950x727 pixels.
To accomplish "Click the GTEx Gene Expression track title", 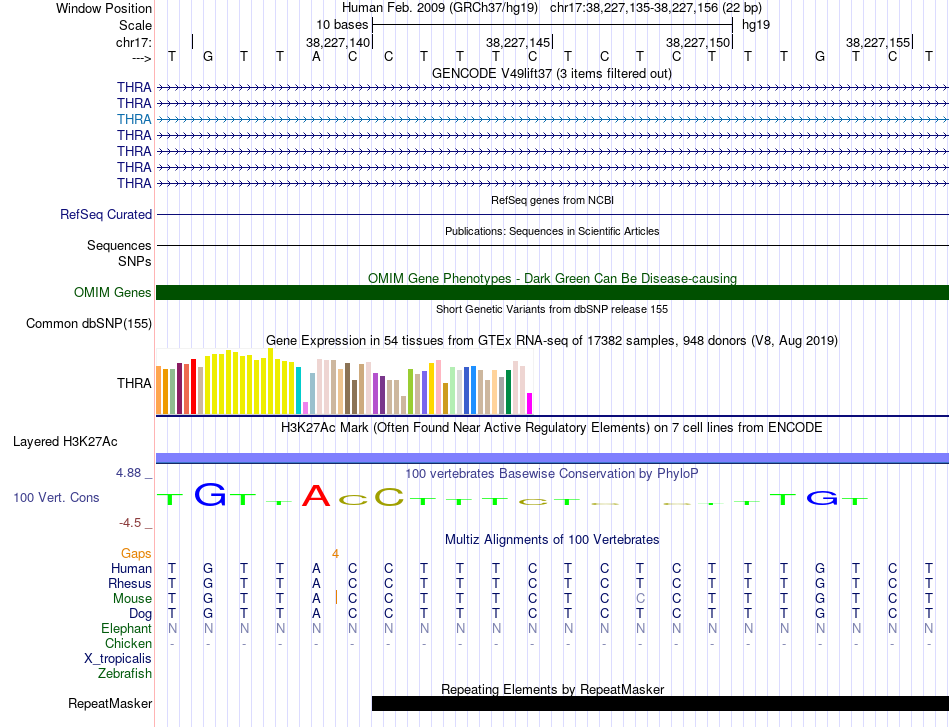I will tap(552, 340).
